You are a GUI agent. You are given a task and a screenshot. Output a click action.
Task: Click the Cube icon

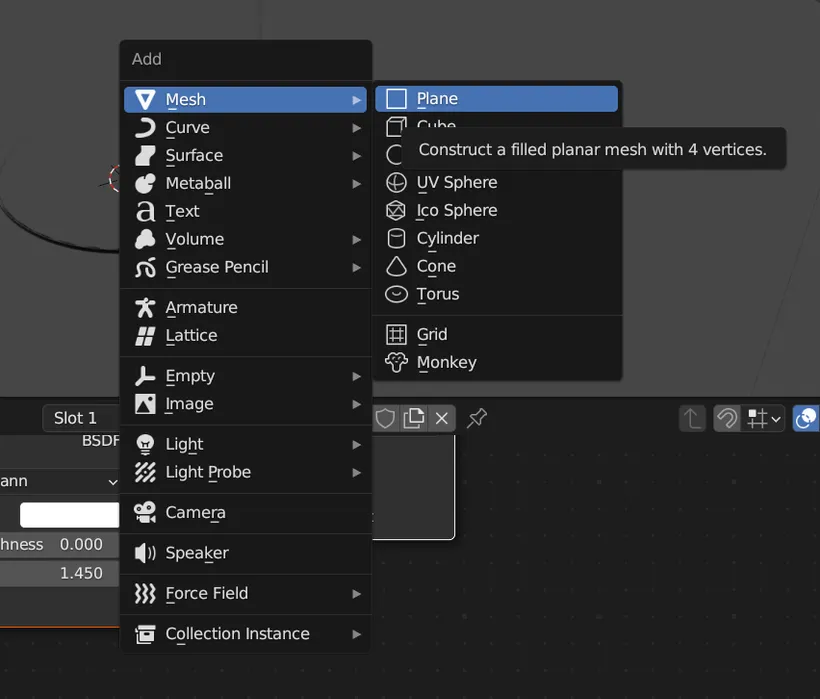coord(396,127)
